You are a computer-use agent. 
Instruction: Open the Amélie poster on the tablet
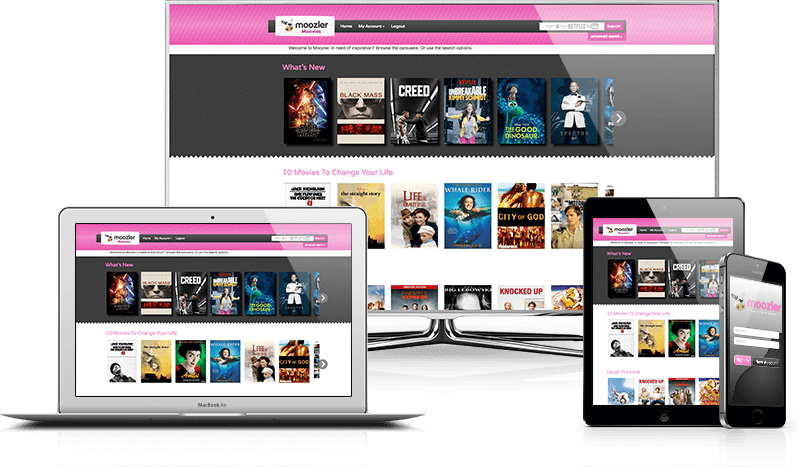682,338
